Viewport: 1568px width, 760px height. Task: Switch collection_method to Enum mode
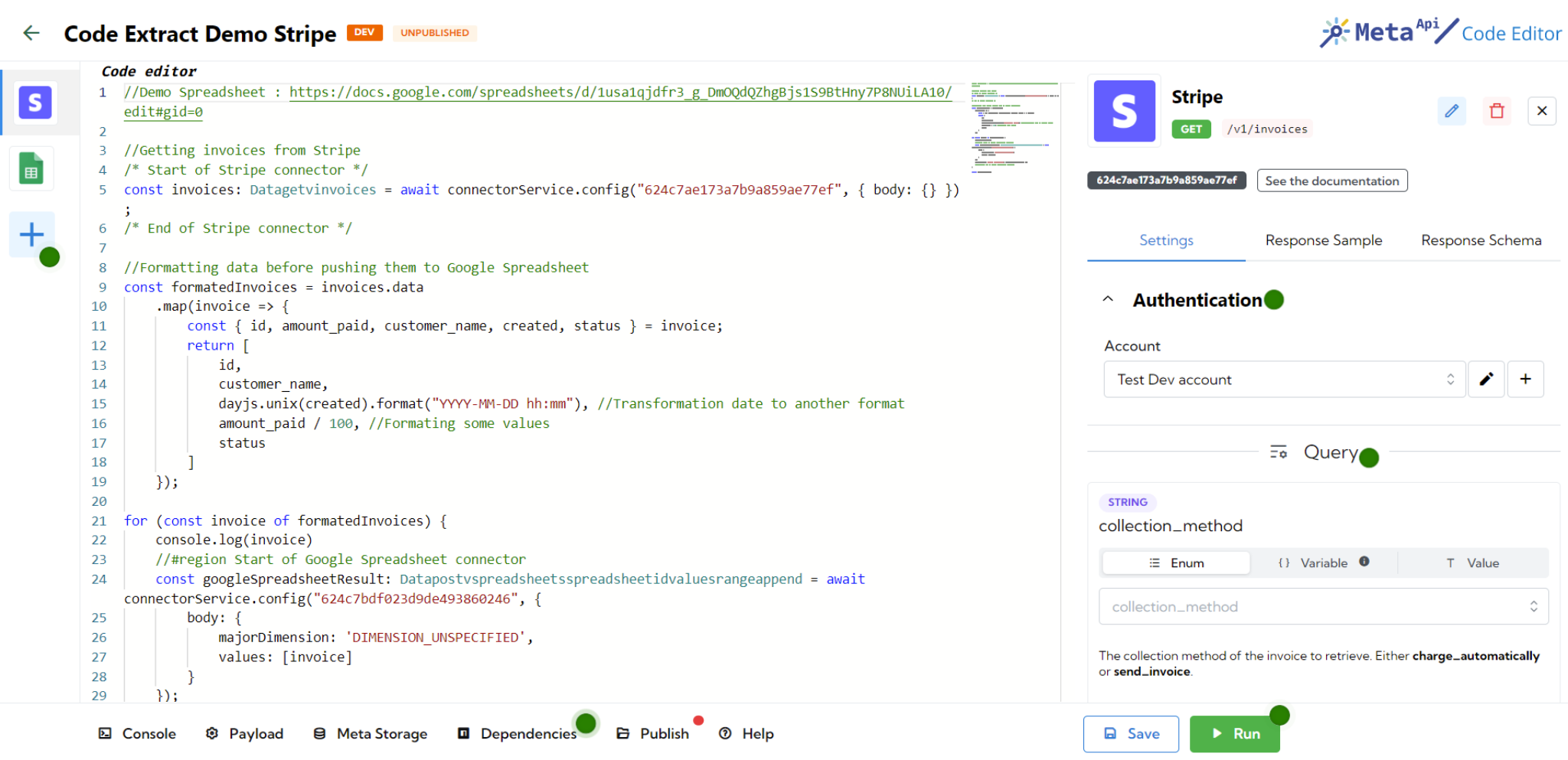(1176, 563)
